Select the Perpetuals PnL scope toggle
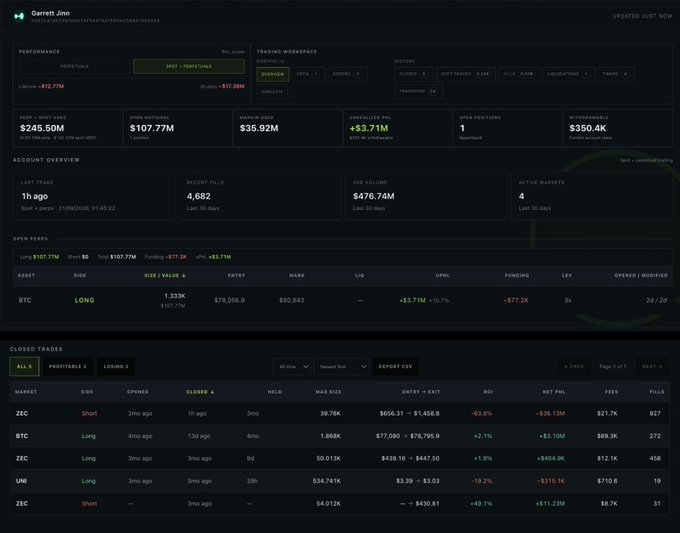Screen dimensions: 680x533 [x=75, y=66]
